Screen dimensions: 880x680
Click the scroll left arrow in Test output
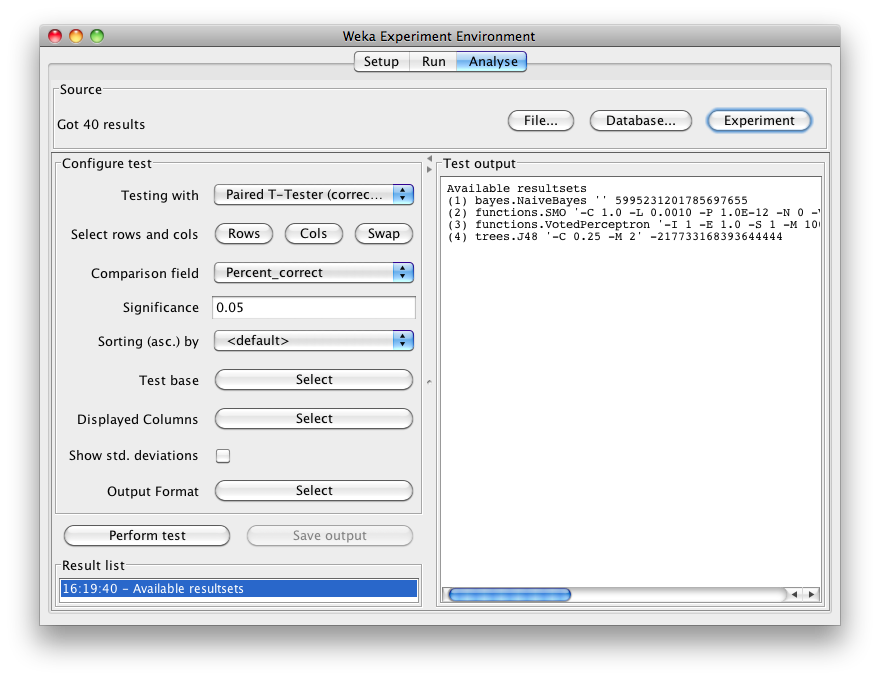tap(794, 594)
